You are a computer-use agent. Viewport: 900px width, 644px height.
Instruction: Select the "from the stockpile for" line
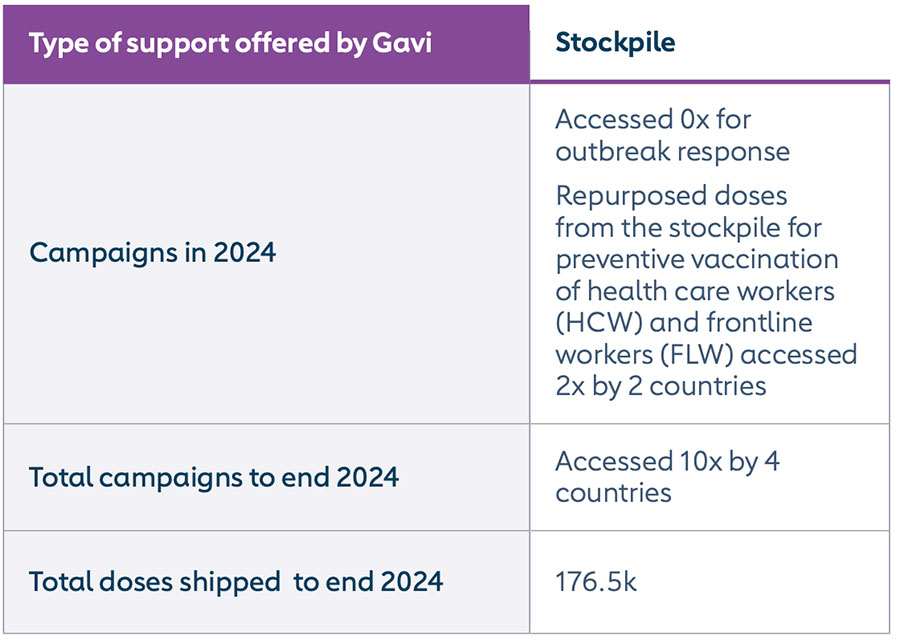688,227
